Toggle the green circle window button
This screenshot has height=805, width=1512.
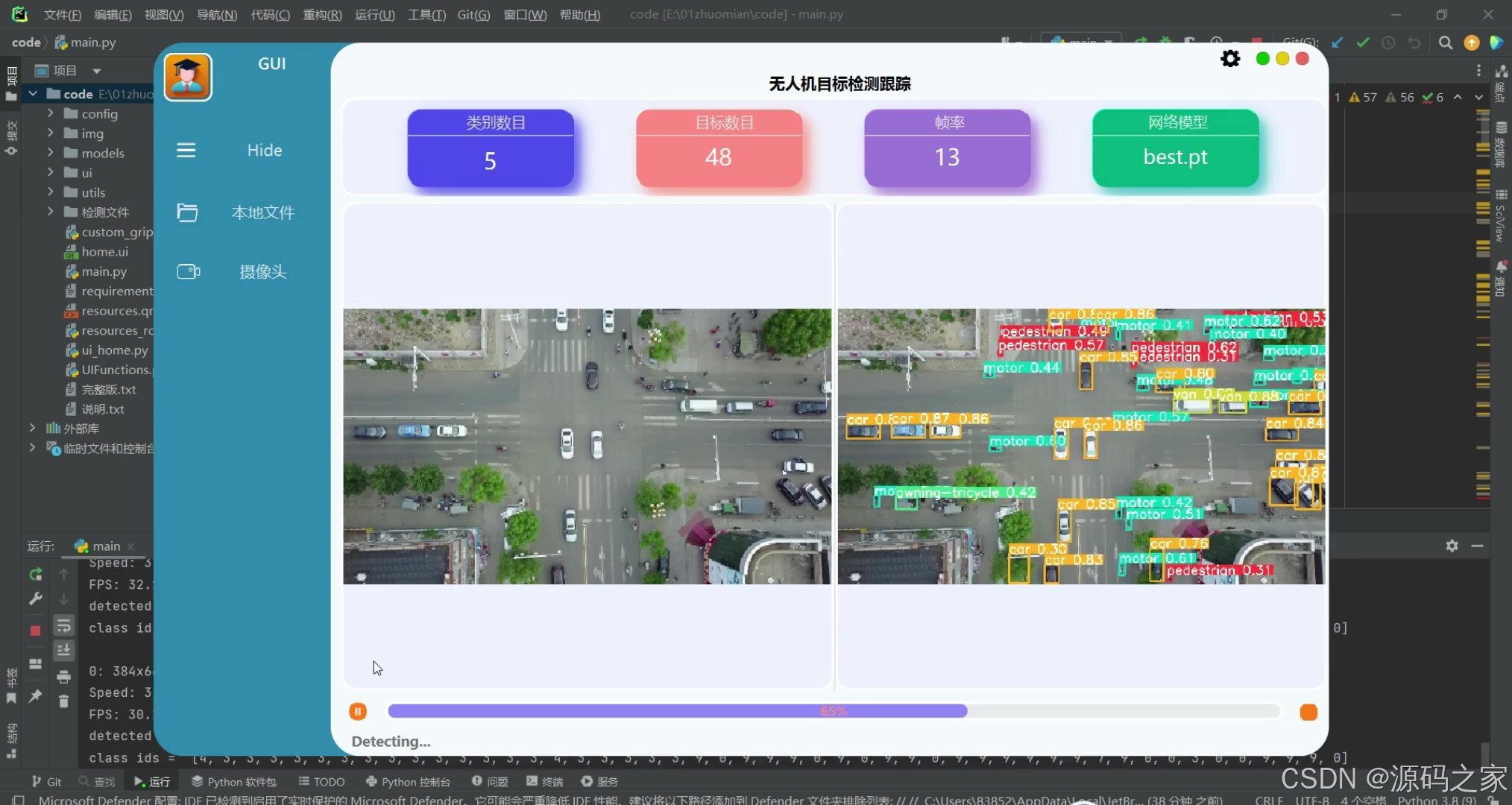[x=1262, y=59]
